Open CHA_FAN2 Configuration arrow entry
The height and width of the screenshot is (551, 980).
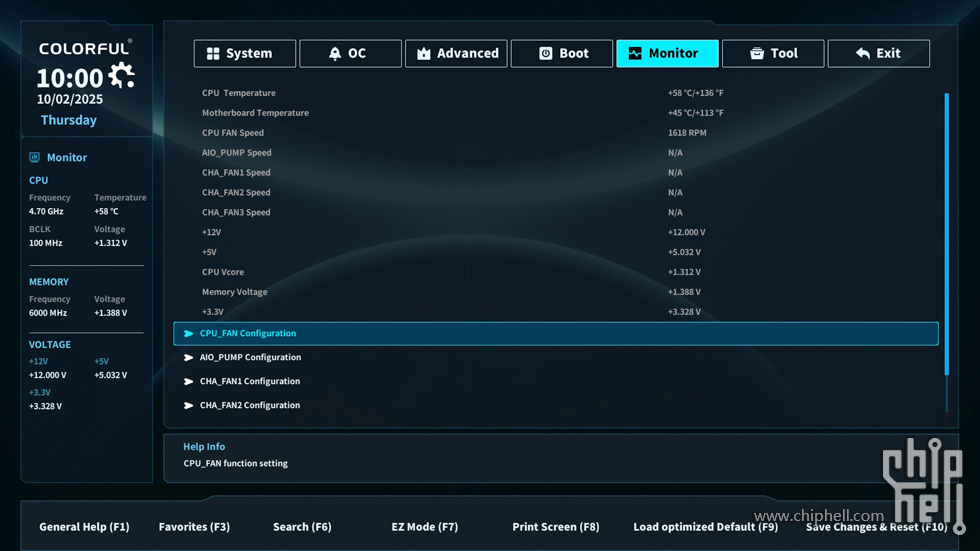click(188, 406)
